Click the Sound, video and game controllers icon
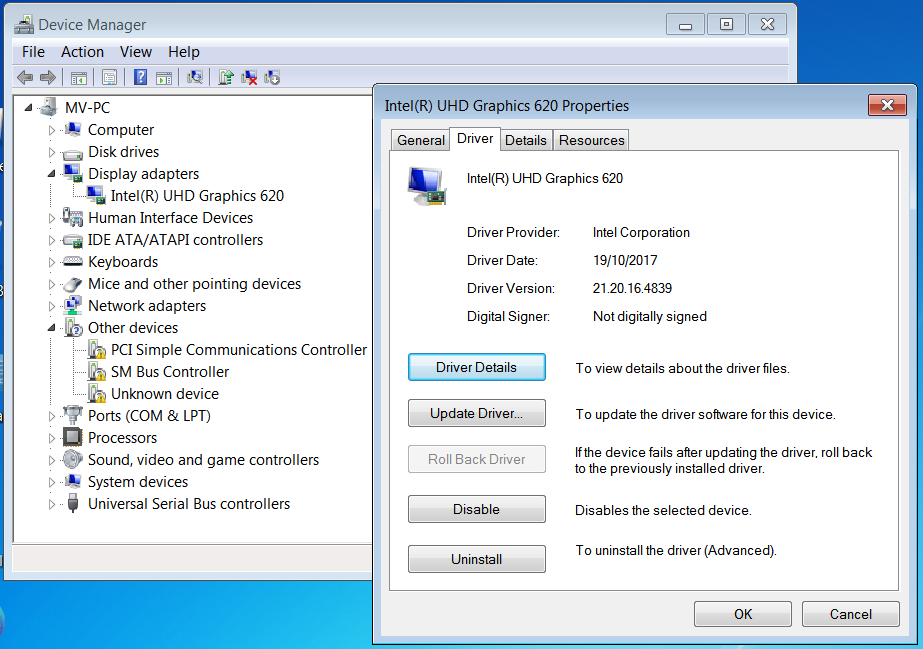923x649 pixels. pos(72,459)
